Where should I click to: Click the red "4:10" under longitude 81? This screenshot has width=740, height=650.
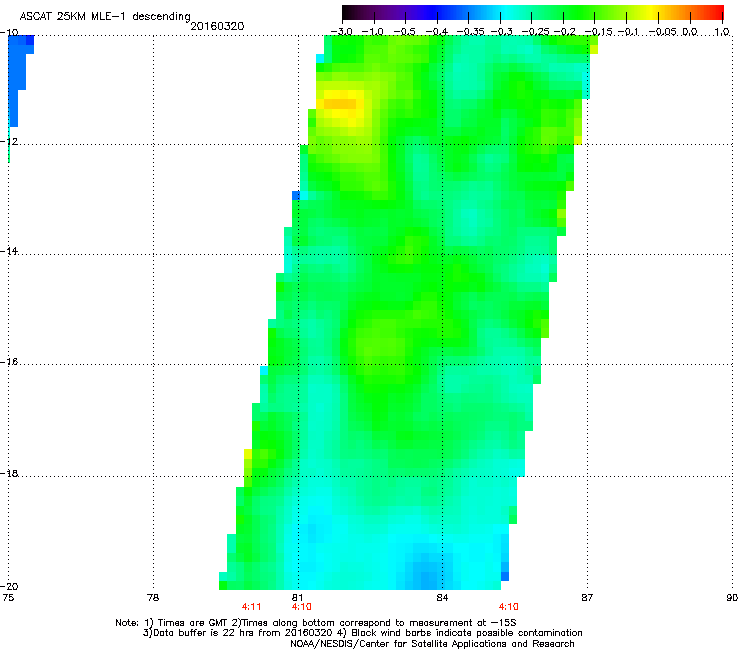point(302,607)
